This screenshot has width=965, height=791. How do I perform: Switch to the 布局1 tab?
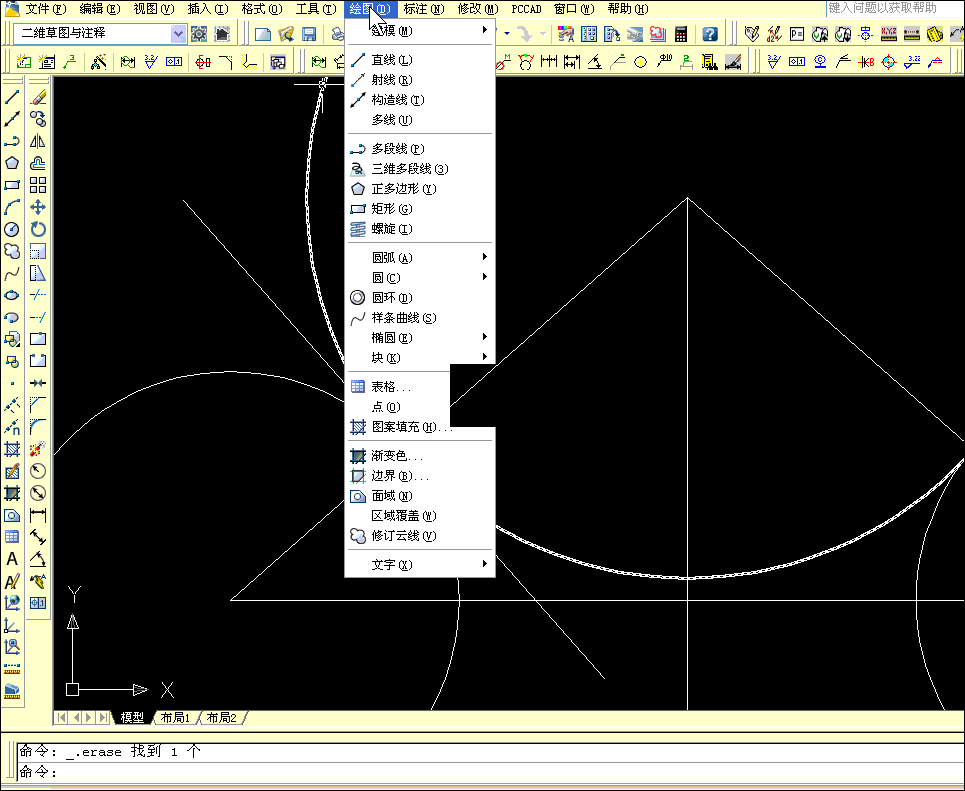(x=175, y=718)
